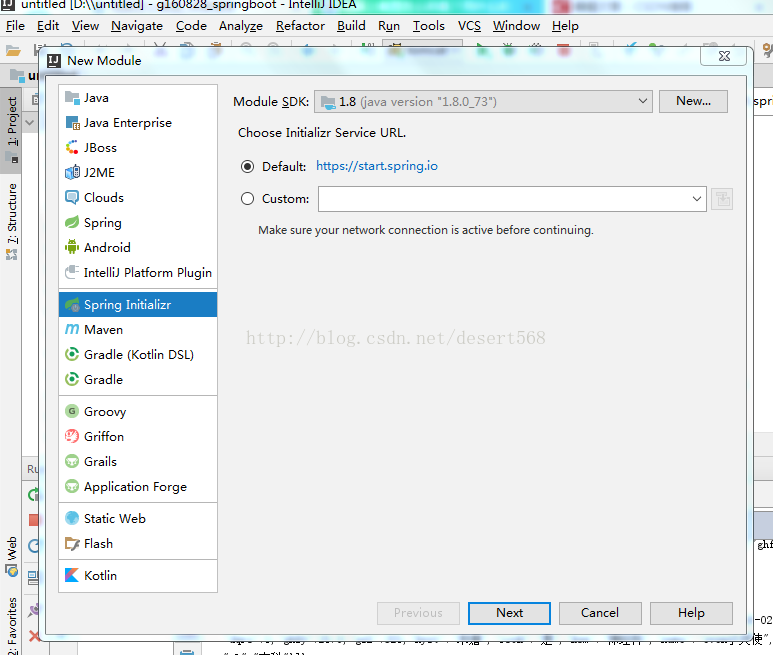Select the "Spring Initializr" list entry text
773x655 pixels.
click(x=127, y=305)
